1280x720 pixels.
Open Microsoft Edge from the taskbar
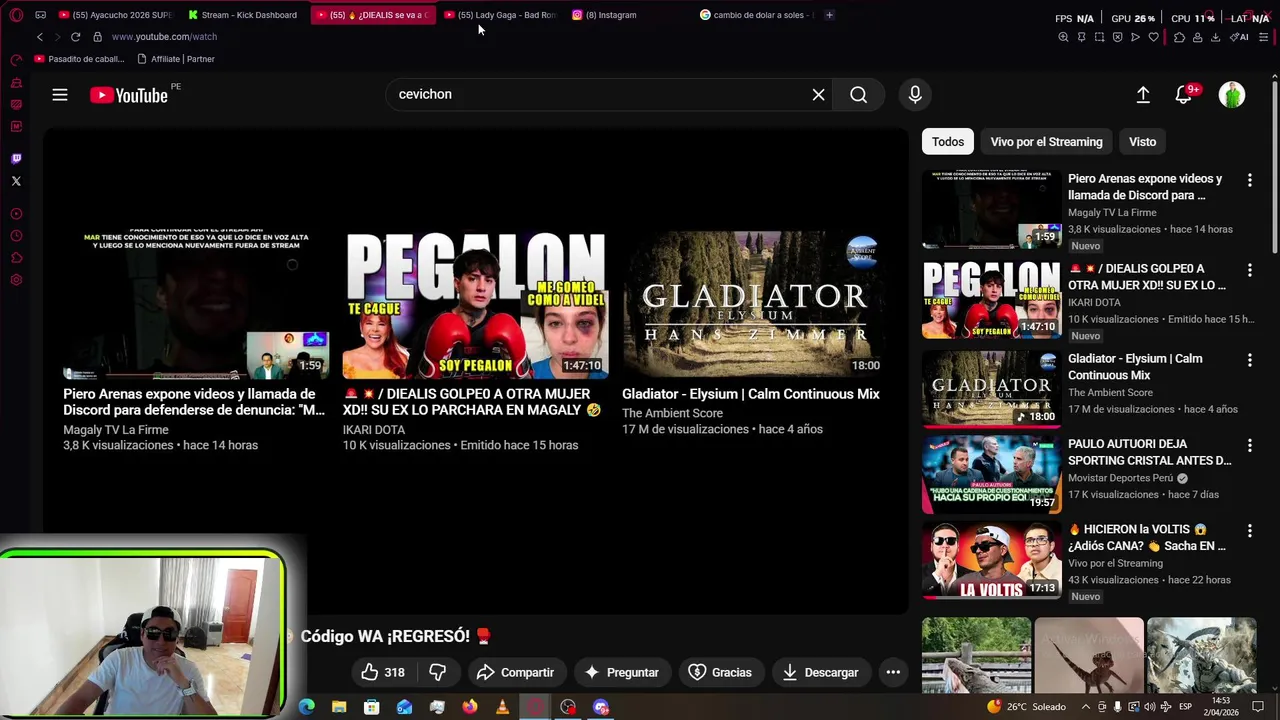[307, 707]
